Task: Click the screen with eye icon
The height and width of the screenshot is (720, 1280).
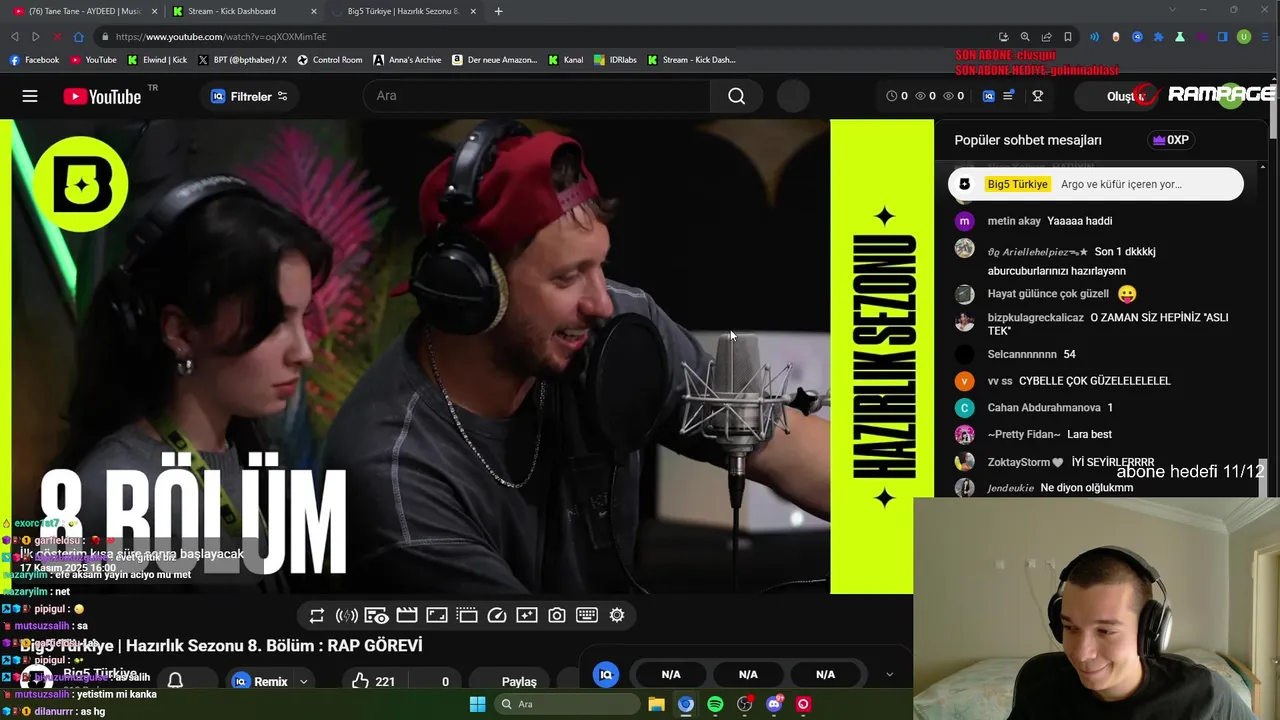Action: 377,615
